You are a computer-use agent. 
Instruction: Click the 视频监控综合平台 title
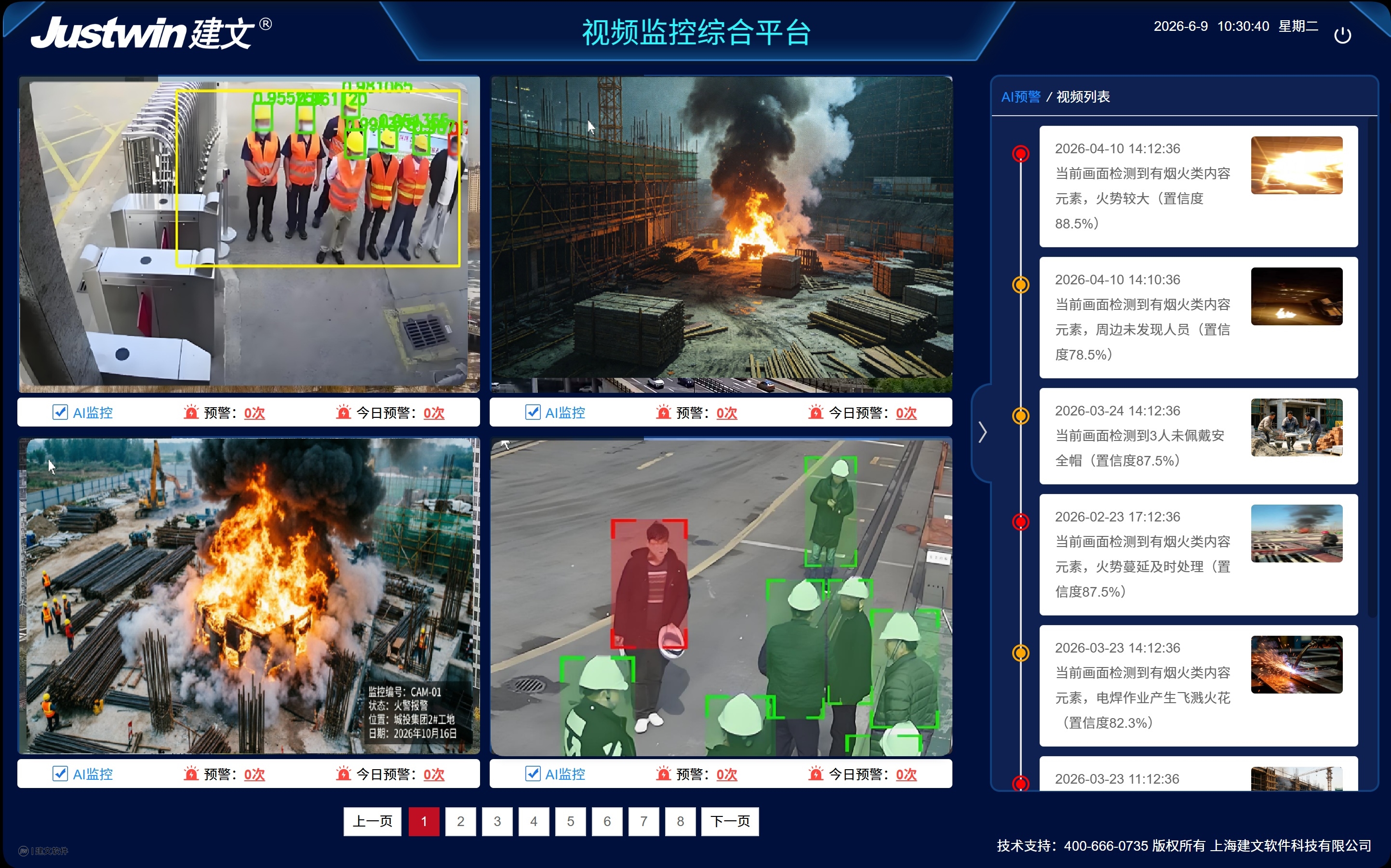click(696, 32)
